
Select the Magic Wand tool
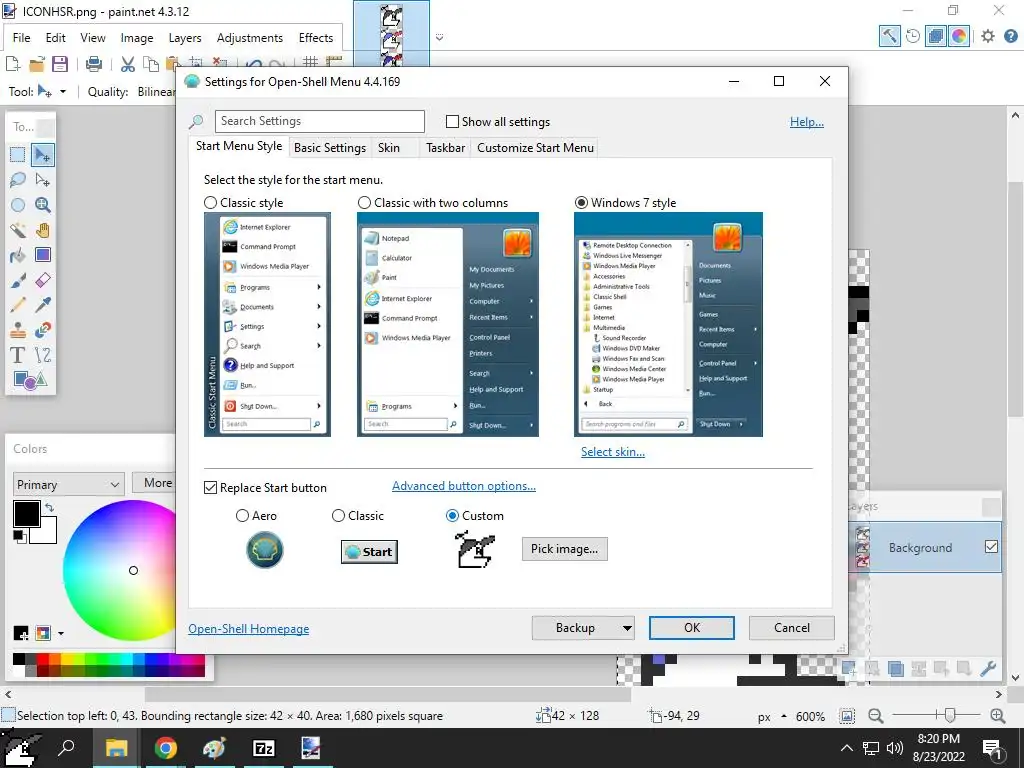point(18,230)
